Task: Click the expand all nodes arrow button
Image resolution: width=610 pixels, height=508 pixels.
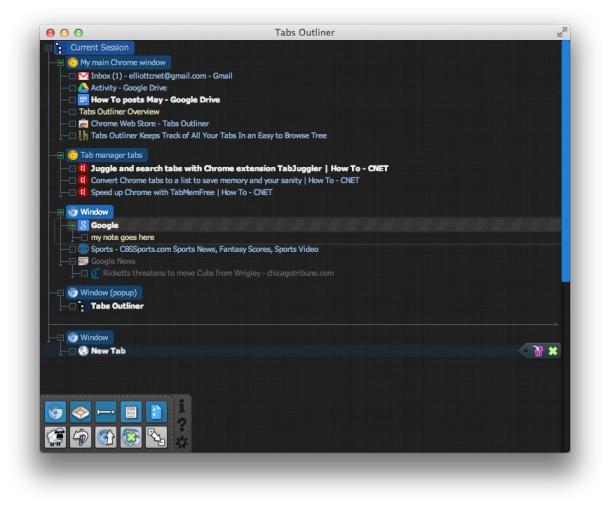Action: point(156,437)
